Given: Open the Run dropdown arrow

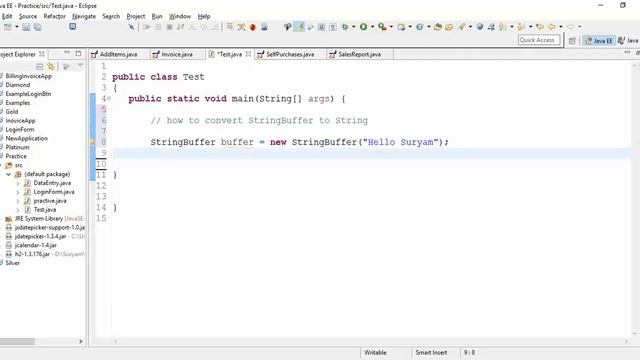Looking at the screenshot, I should tap(372, 27).
